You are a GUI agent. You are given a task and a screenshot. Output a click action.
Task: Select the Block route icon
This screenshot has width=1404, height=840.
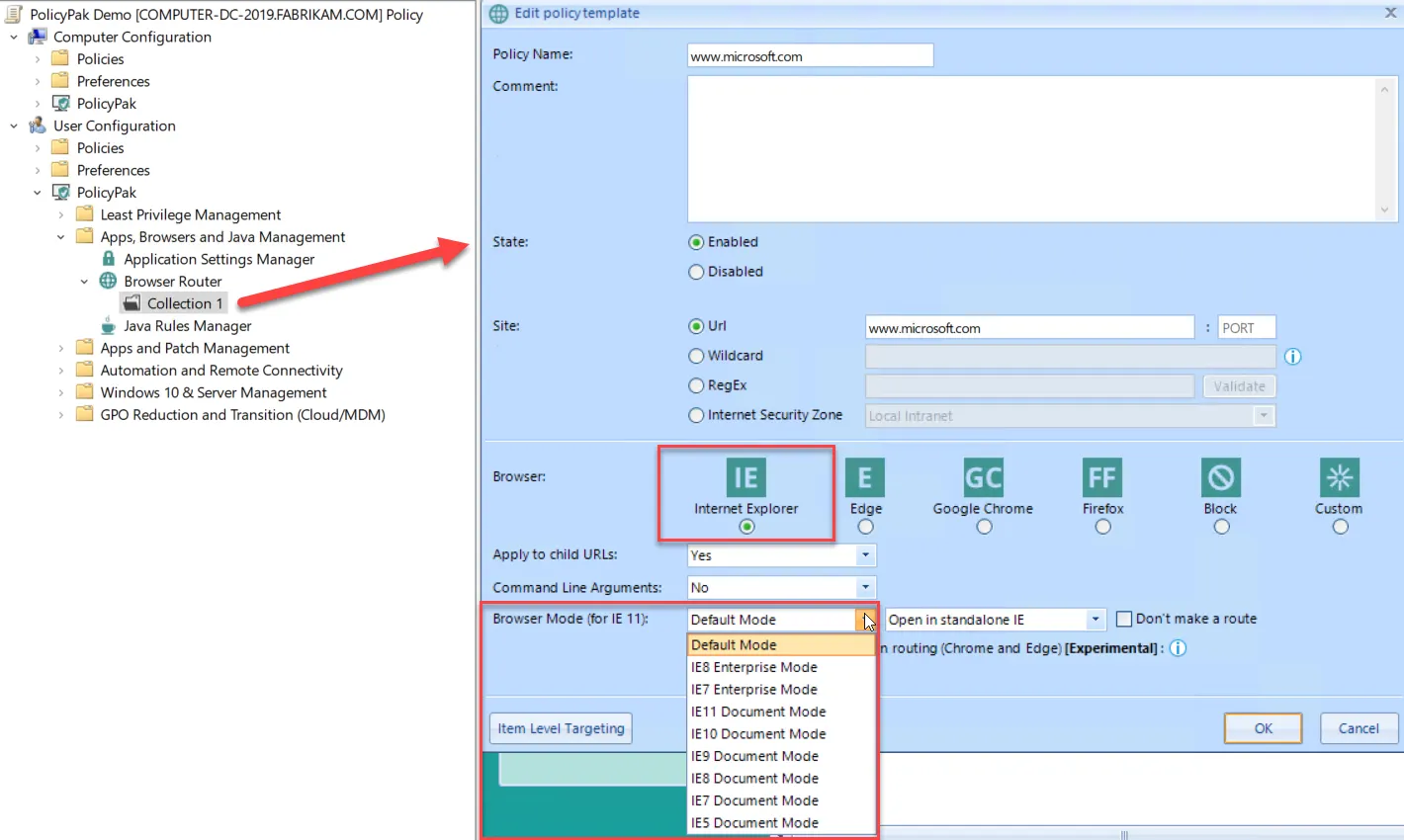1221,477
